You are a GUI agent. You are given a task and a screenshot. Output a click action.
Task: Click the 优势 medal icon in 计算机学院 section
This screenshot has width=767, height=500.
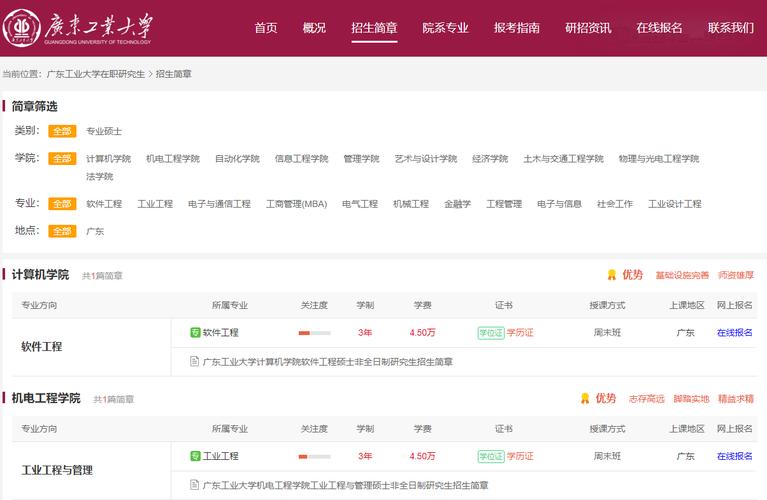click(x=611, y=275)
